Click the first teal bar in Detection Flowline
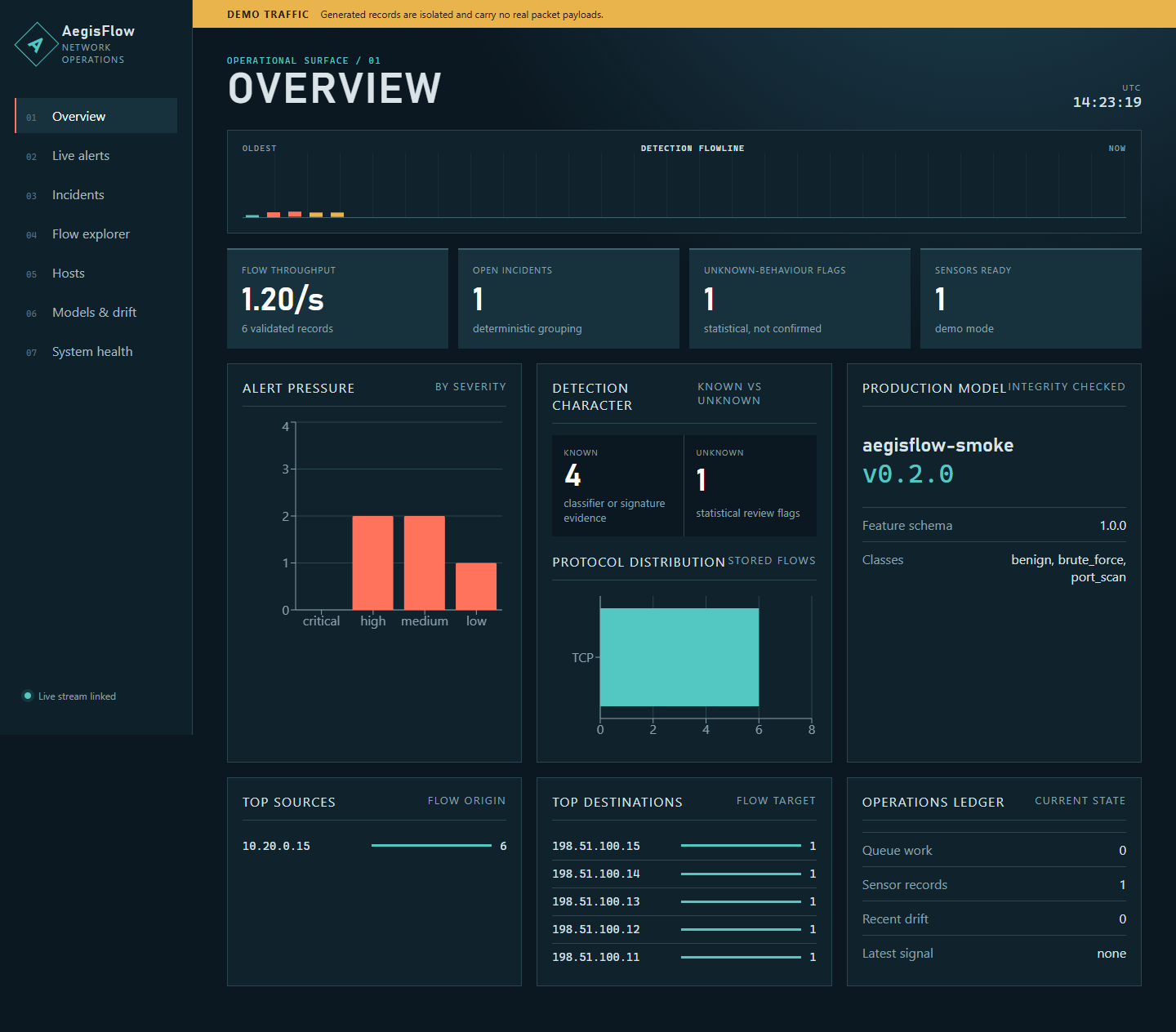Viewport: 1176px width, 1032px height. pyautogui.click(x=252, y=216)
